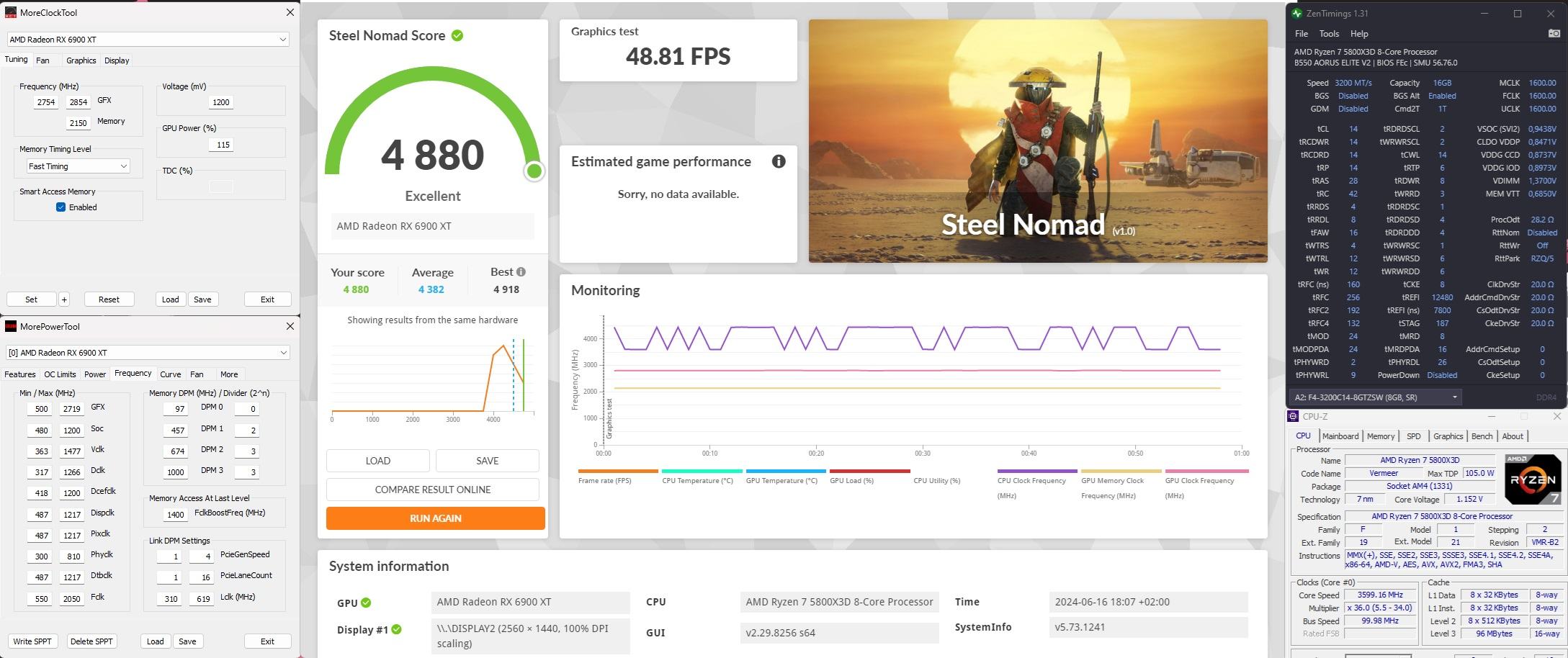The width and height of the screenshot is (1568, 658).
Task: Click the green check icon beside Display #1
Action: 396,629
